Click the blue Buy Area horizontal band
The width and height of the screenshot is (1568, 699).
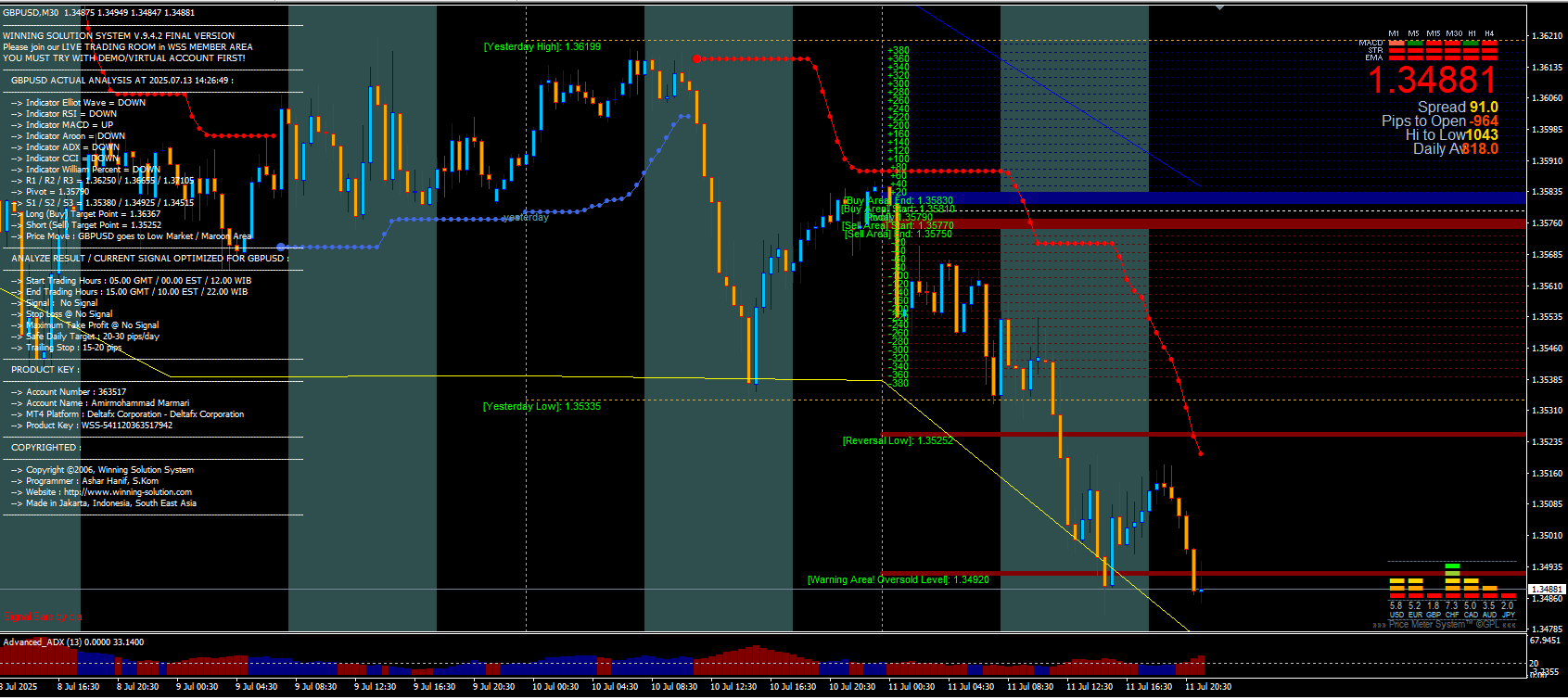tap(1205, 197)
